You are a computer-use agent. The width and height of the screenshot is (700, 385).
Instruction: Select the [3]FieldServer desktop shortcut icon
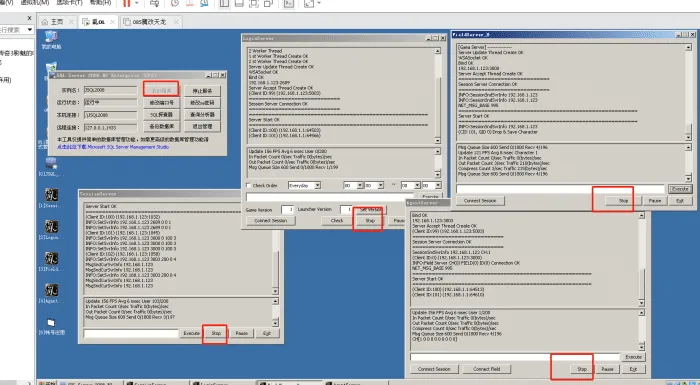coord(51,261)
